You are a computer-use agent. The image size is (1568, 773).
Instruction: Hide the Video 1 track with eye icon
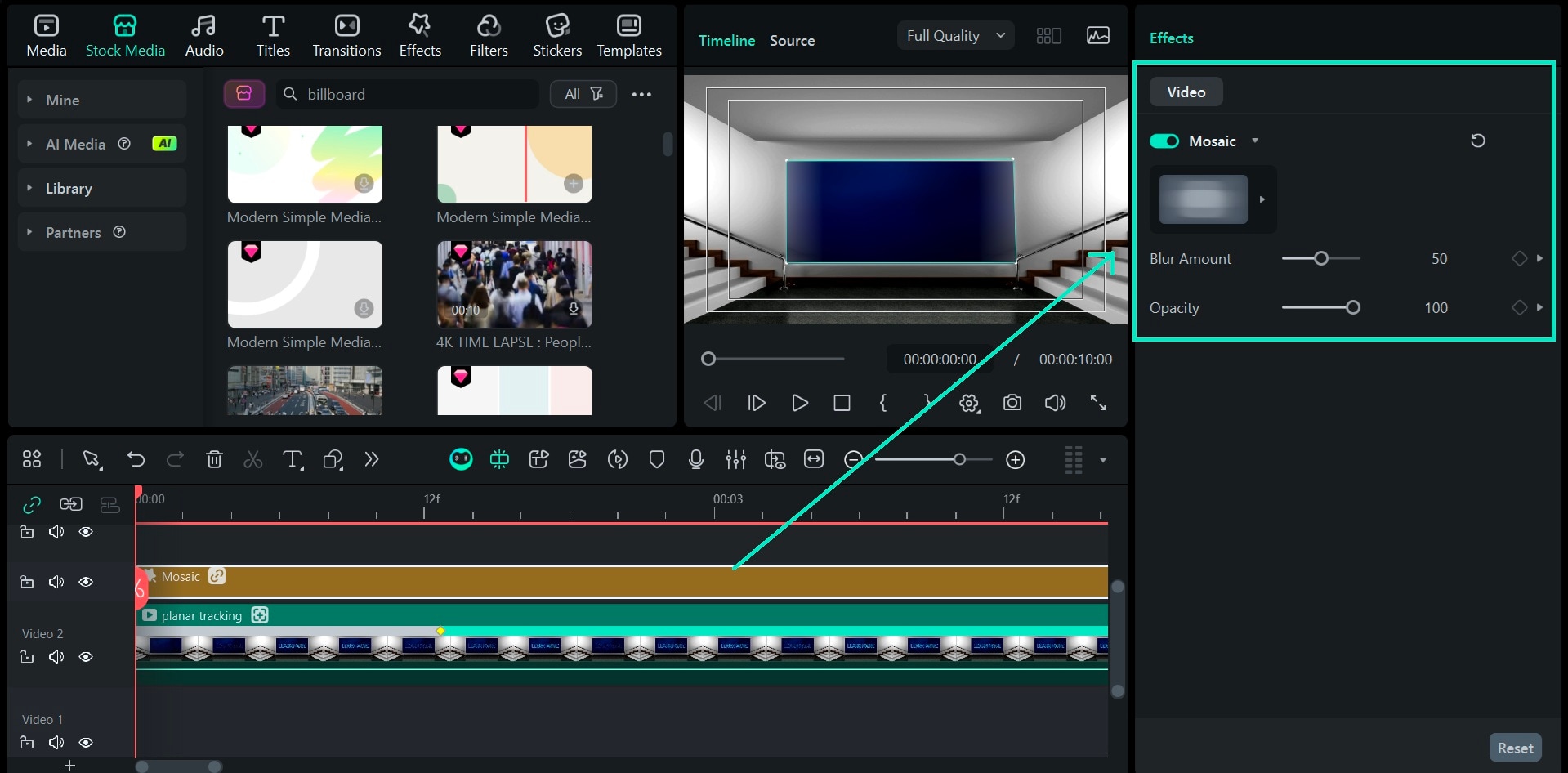point(86,743)
